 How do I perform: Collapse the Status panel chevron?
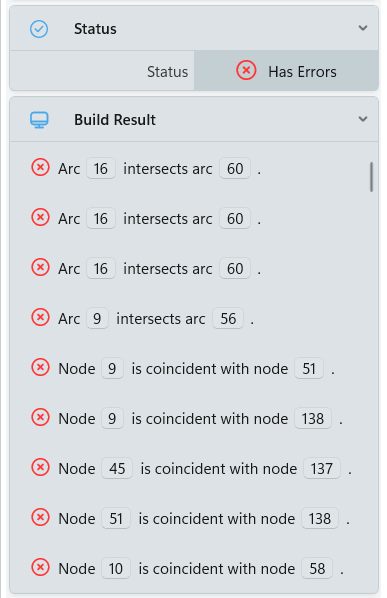coord(363,28)
